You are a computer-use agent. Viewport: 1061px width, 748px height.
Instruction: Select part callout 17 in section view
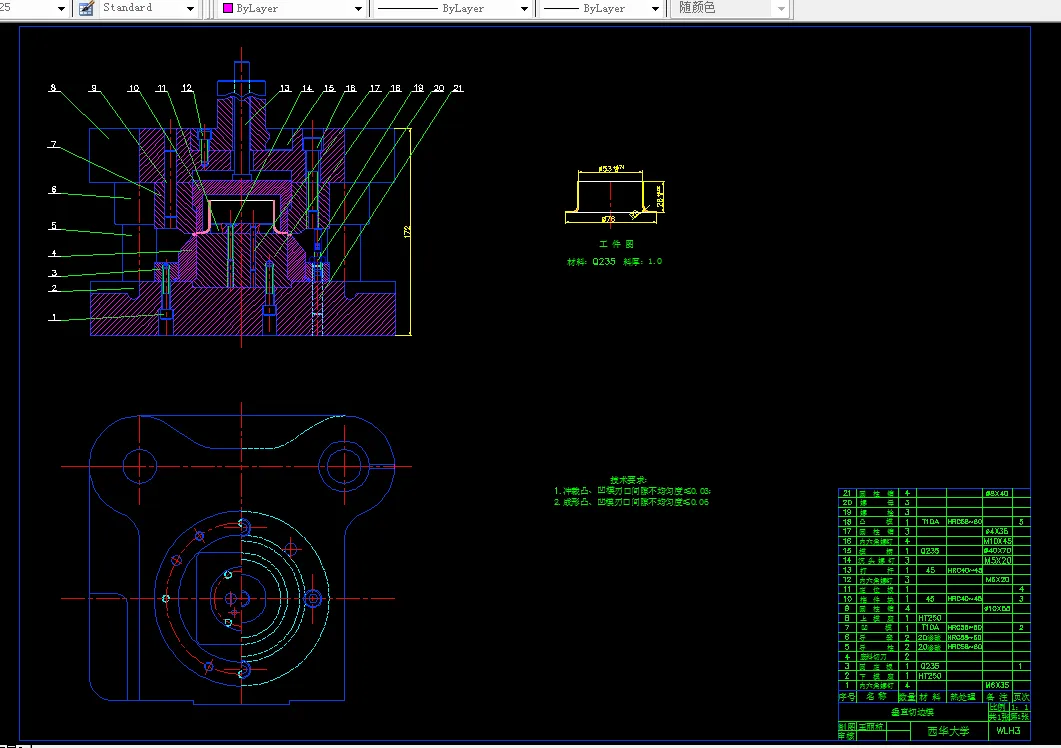[x=375, y=88]
